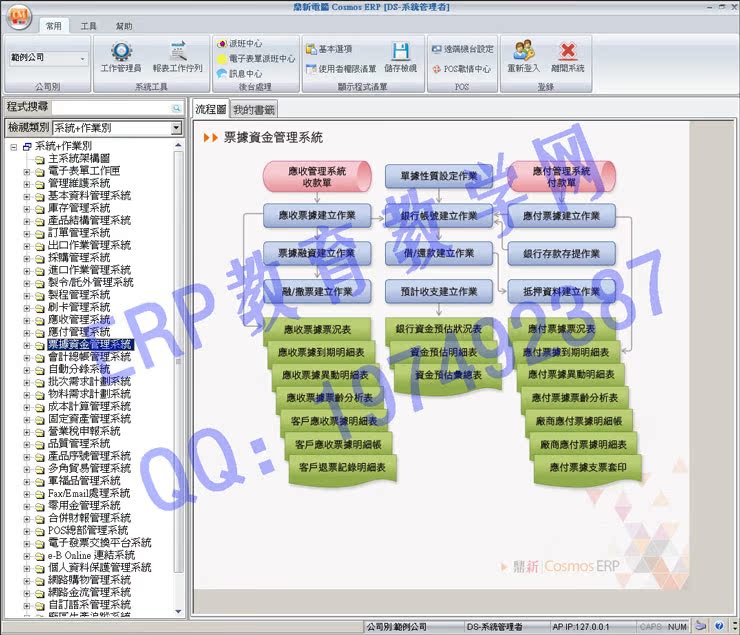Image resolution: width=740 pixels, height=635 pixels.
Task: Switch to the 常用 ribbon tab
Action: pos(54,26)
